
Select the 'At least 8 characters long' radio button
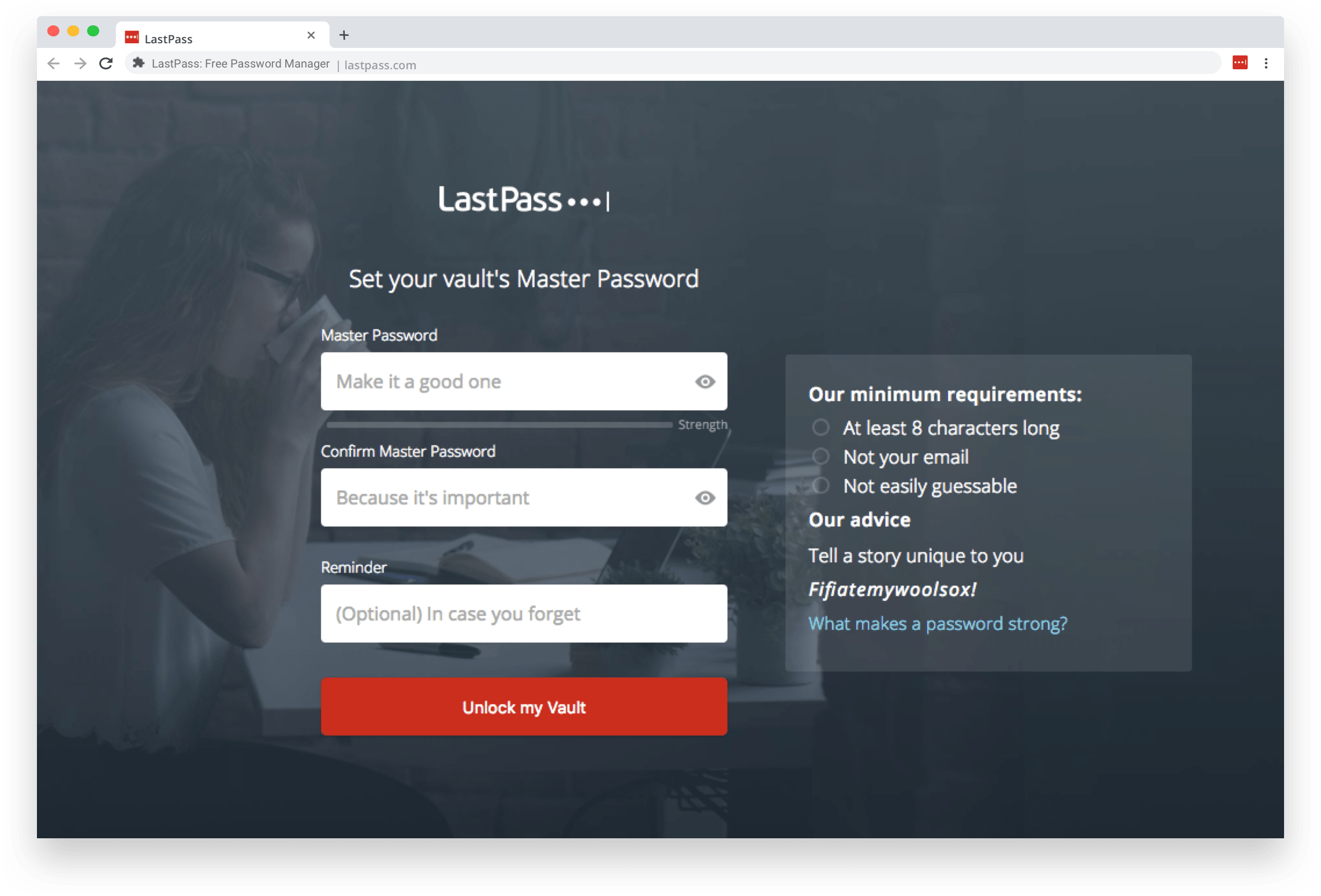coord(821,427)
